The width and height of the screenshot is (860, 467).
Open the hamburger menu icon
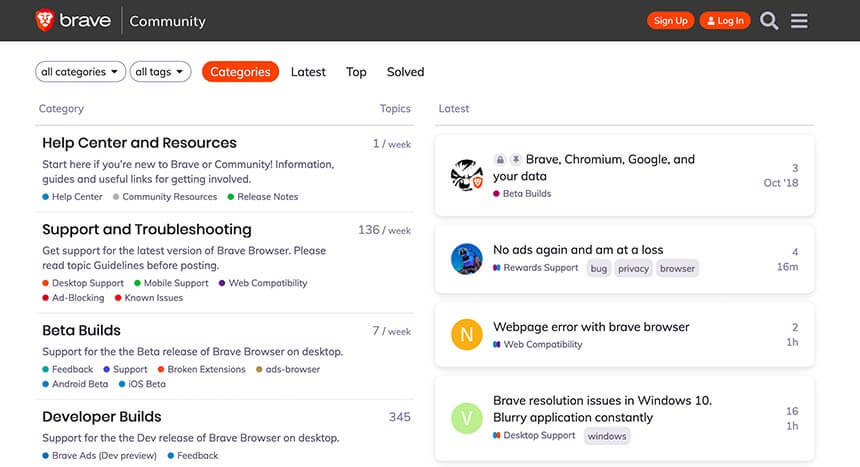(799, 21)
